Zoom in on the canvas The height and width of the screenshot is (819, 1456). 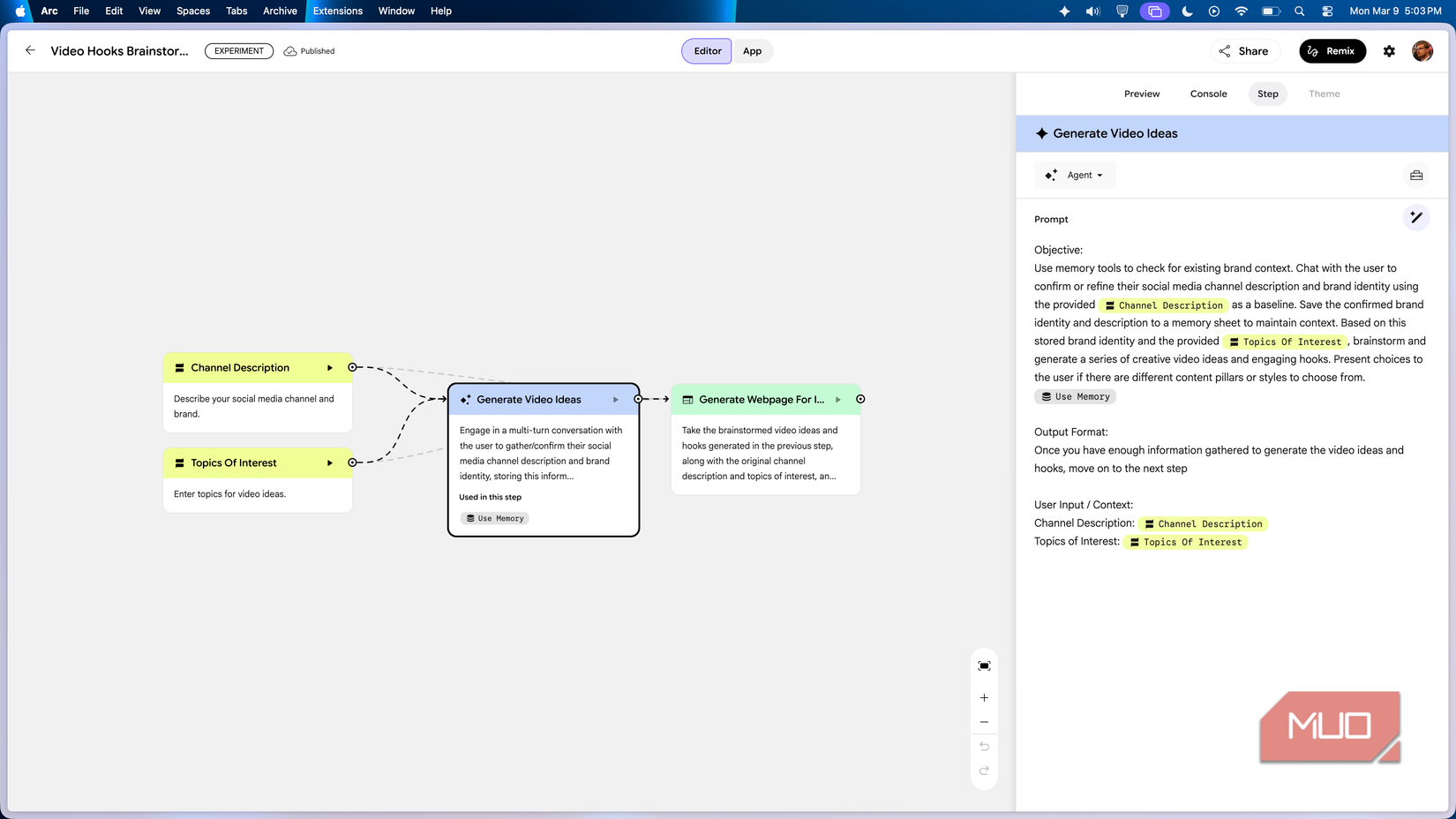click(984, 697)
